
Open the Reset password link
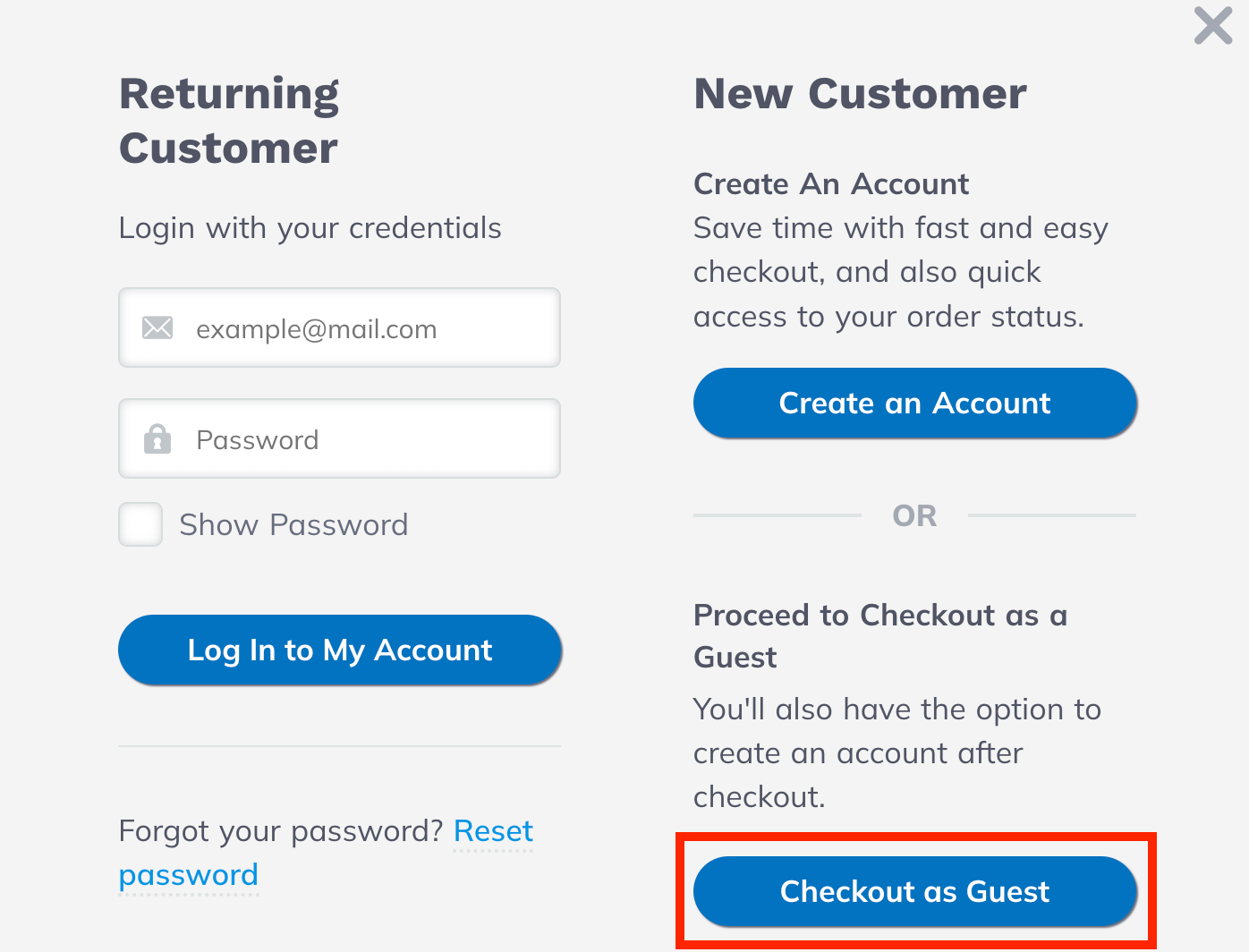click(x=493, y=831)
